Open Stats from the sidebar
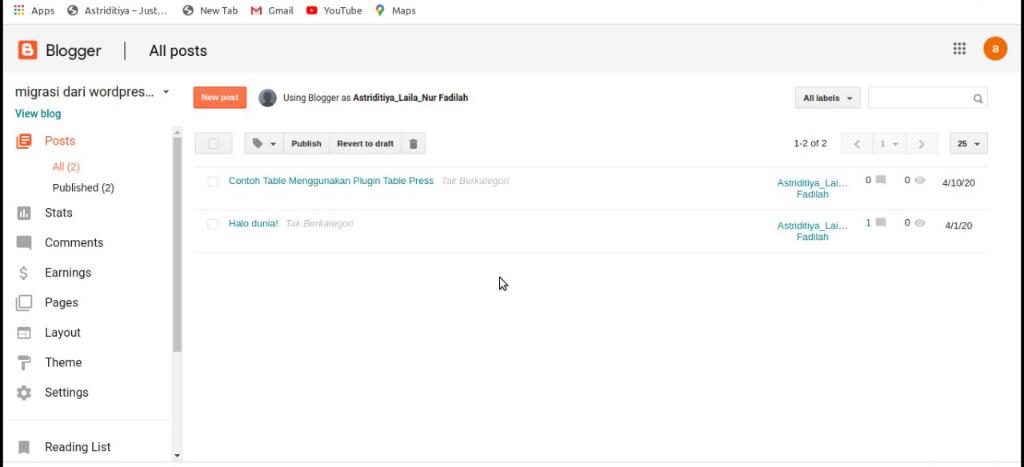The height and width of the screenshot is (467, 1024). (58, 213)
